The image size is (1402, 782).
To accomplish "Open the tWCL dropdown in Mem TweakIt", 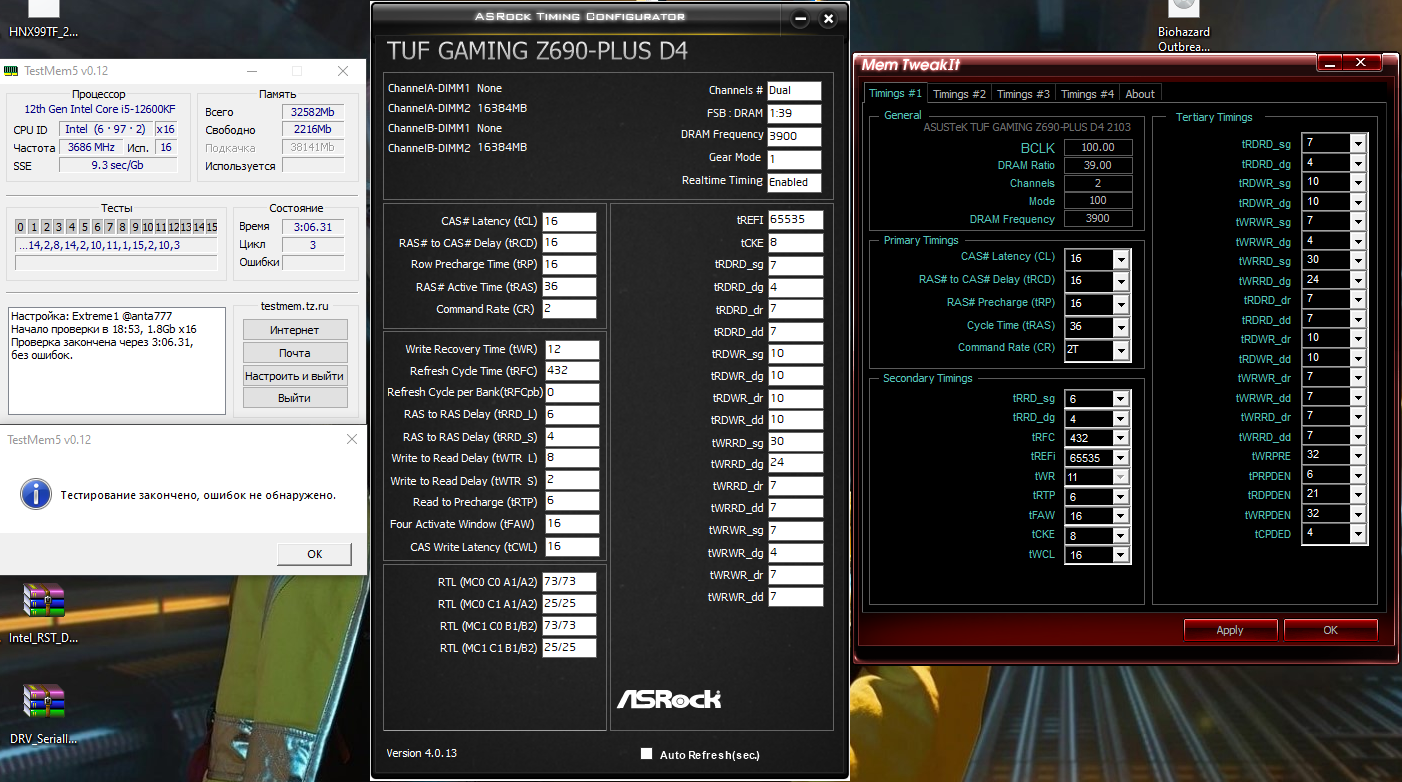I will tap(1121, 555).
